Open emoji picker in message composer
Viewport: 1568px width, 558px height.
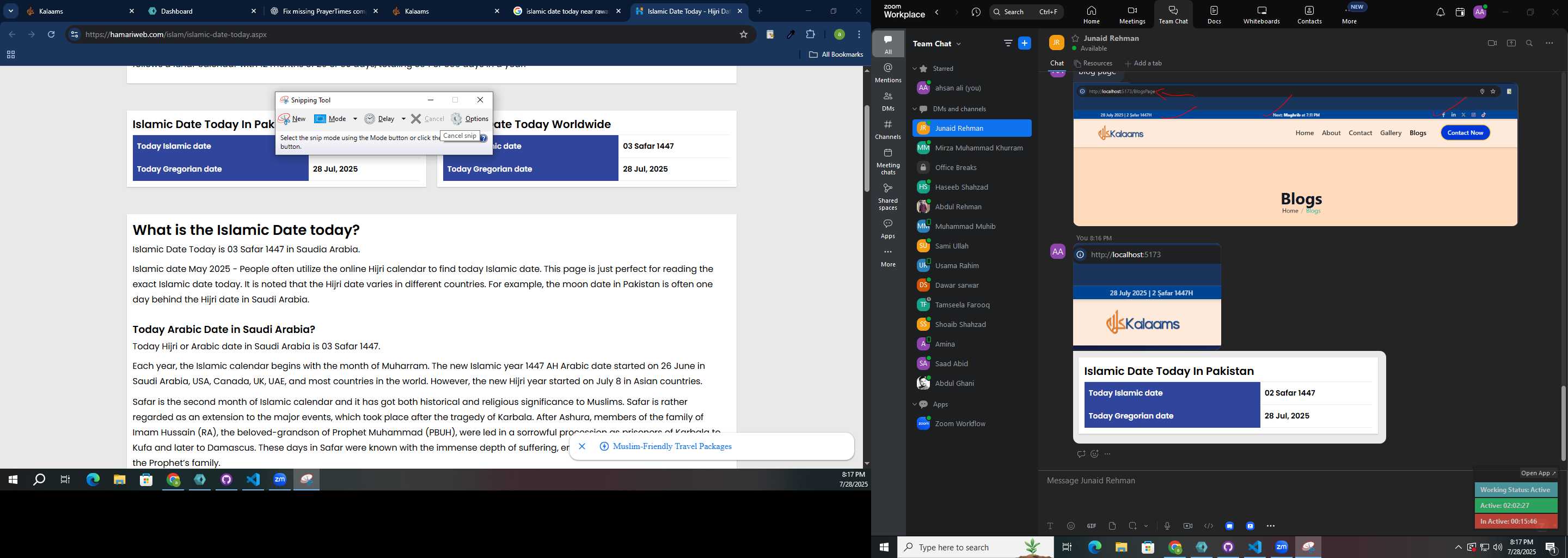(x=1071, y=526)
